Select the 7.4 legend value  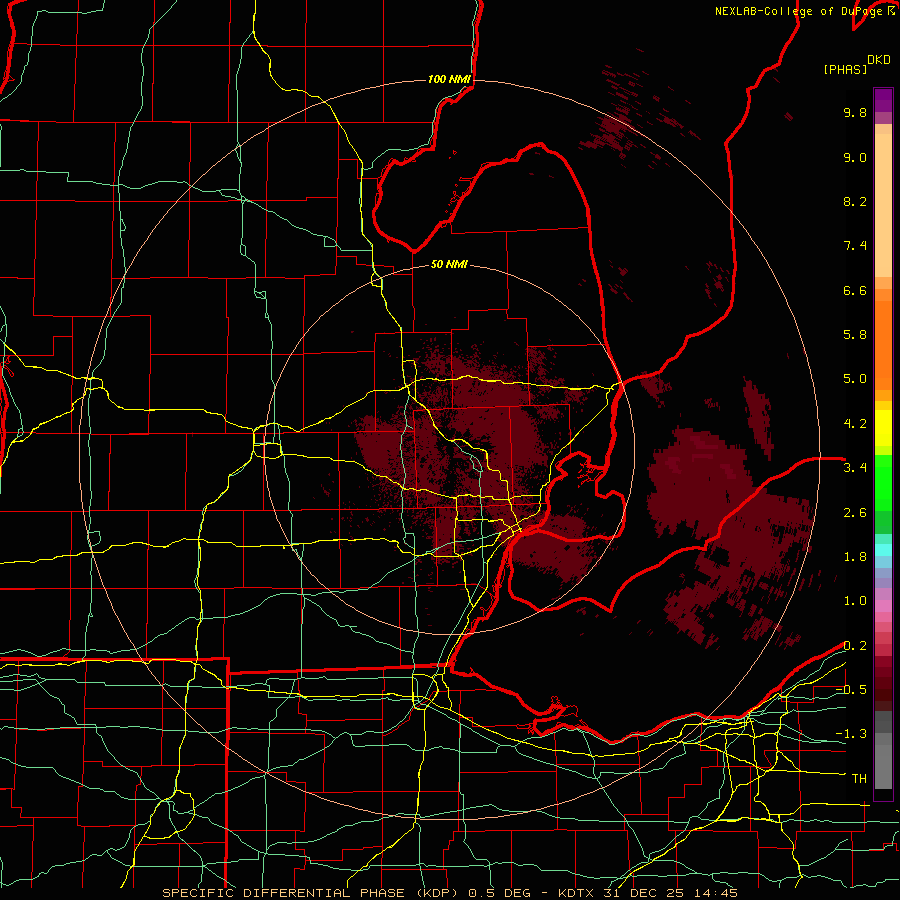855,246
